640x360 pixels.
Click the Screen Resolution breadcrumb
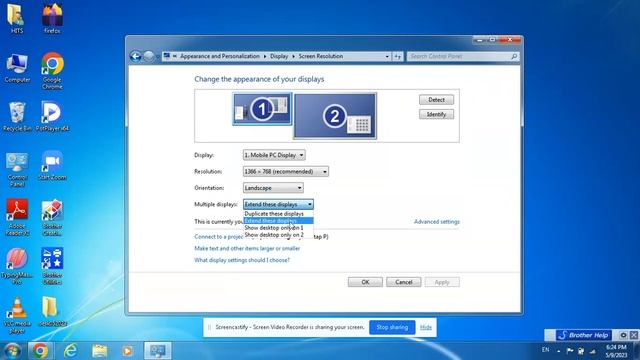(320, 56)
